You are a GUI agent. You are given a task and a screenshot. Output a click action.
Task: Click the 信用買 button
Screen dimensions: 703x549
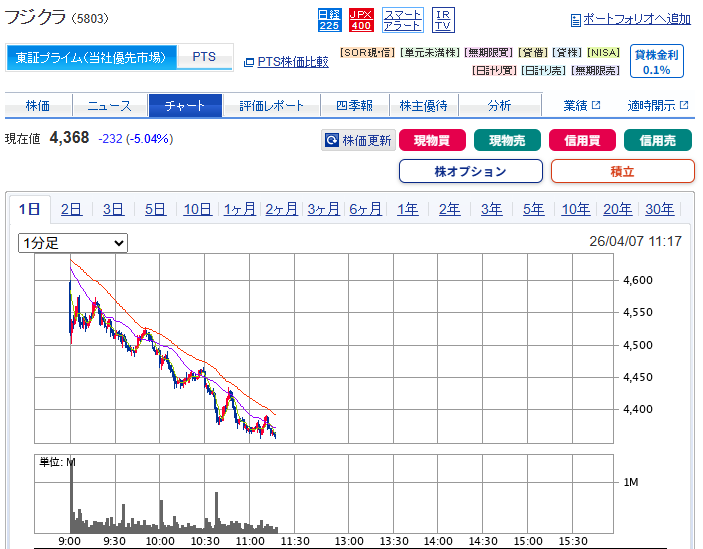582,140
